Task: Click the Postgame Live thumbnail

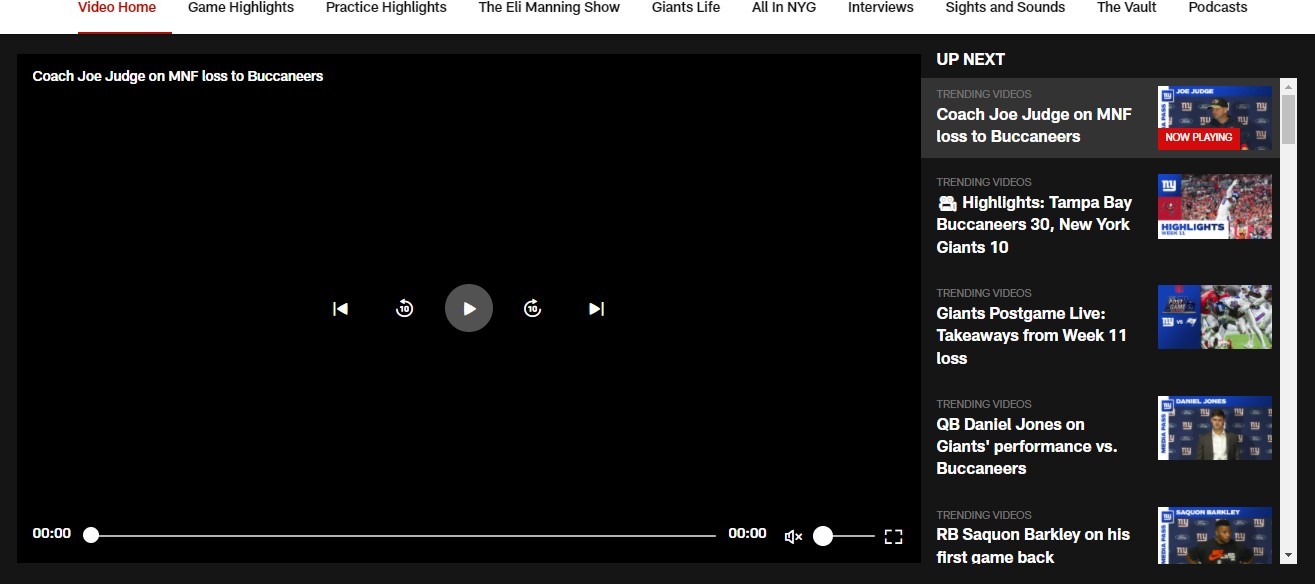Action: point(1215,317)
